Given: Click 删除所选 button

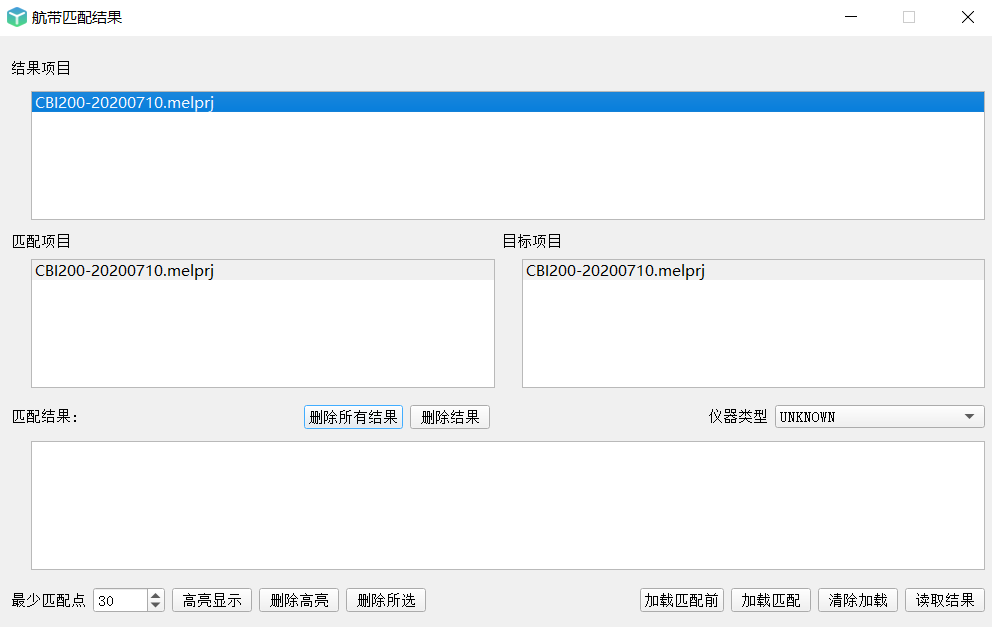Looking at the screenshot, I should click(x=386, y=600).
